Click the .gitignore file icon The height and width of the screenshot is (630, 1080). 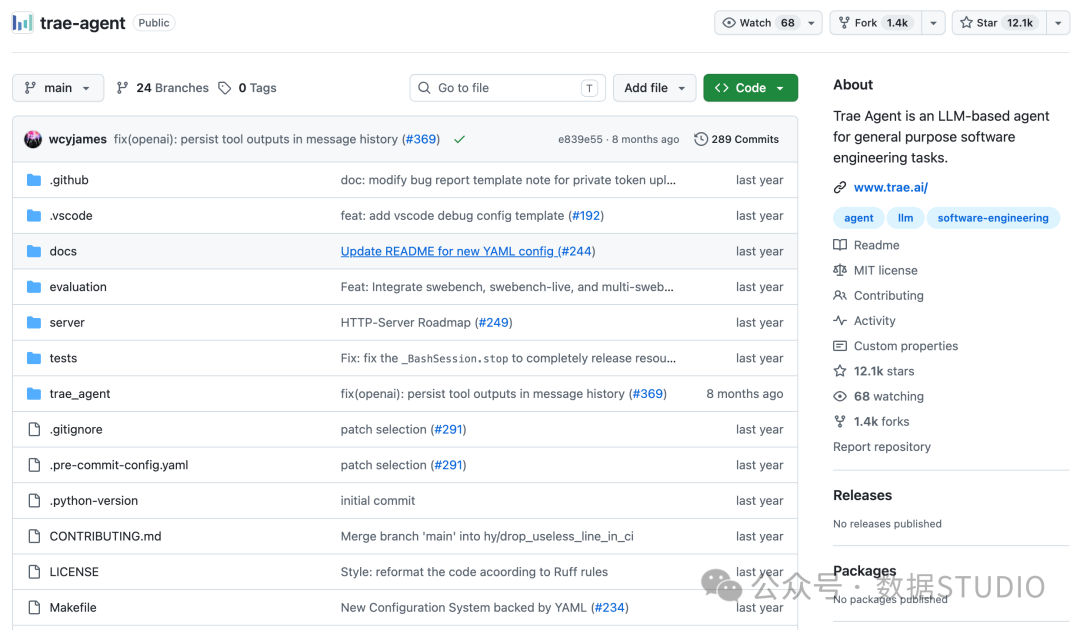34,429
